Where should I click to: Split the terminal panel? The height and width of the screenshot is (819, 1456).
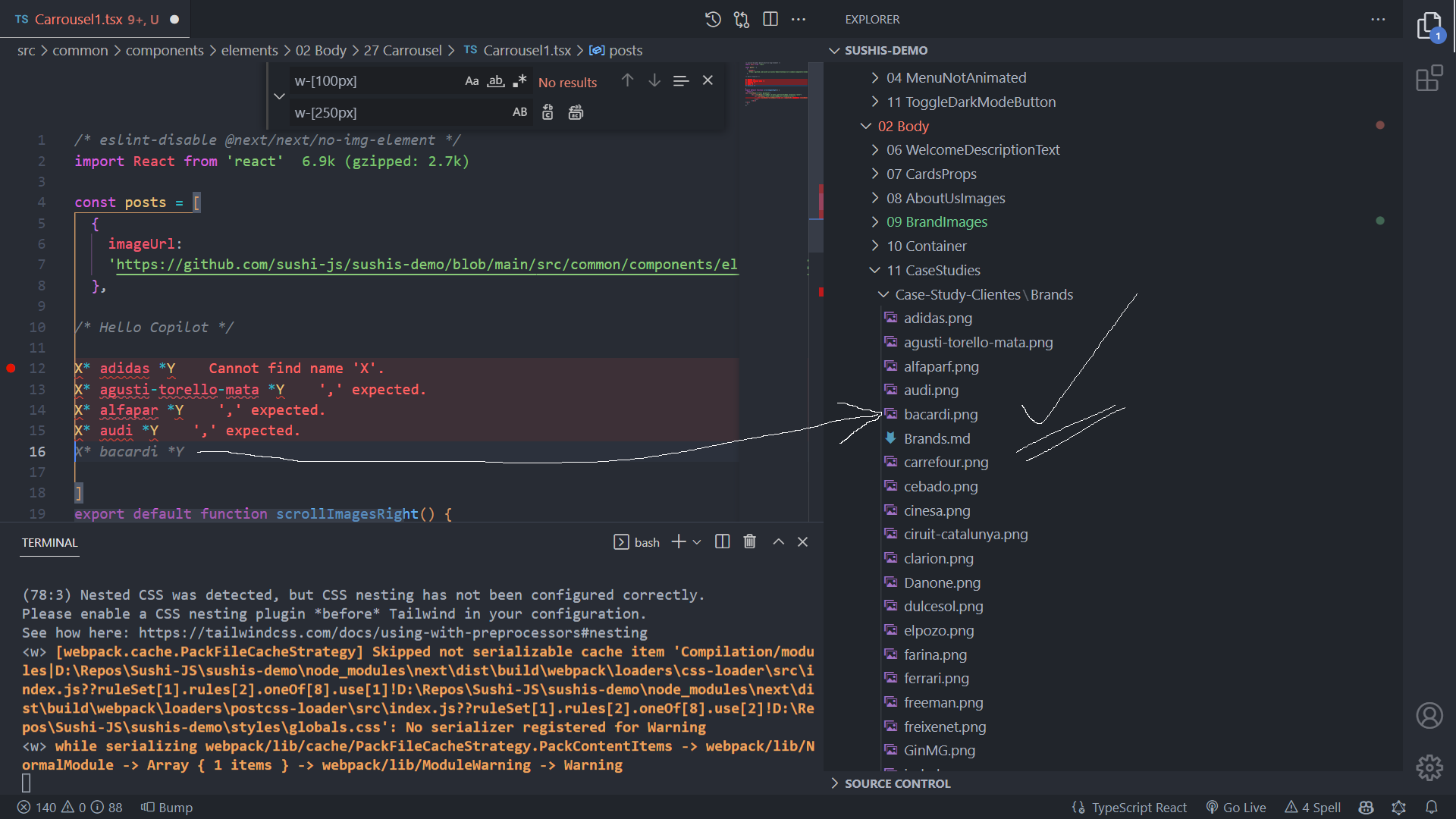pyautogui.click(x=722, y=541)
